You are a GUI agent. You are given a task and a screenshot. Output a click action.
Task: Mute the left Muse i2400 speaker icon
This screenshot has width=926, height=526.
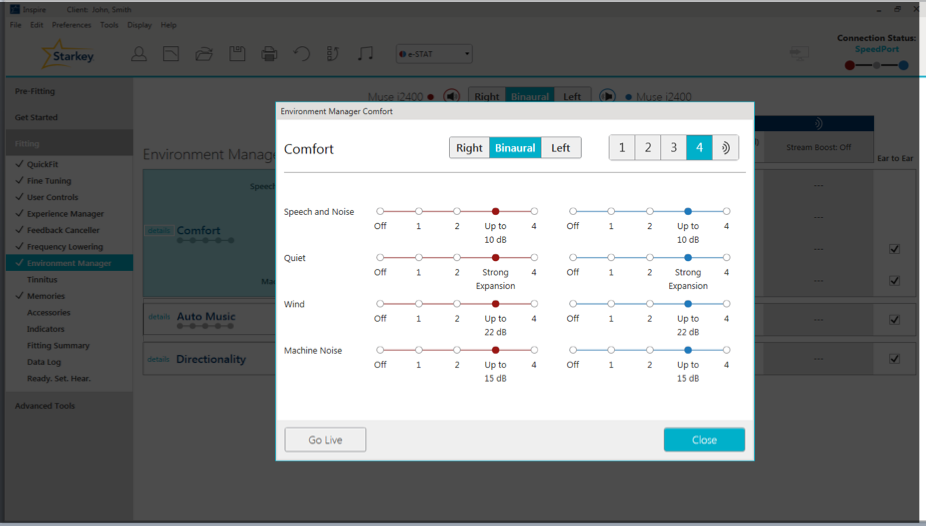(607, 96)
